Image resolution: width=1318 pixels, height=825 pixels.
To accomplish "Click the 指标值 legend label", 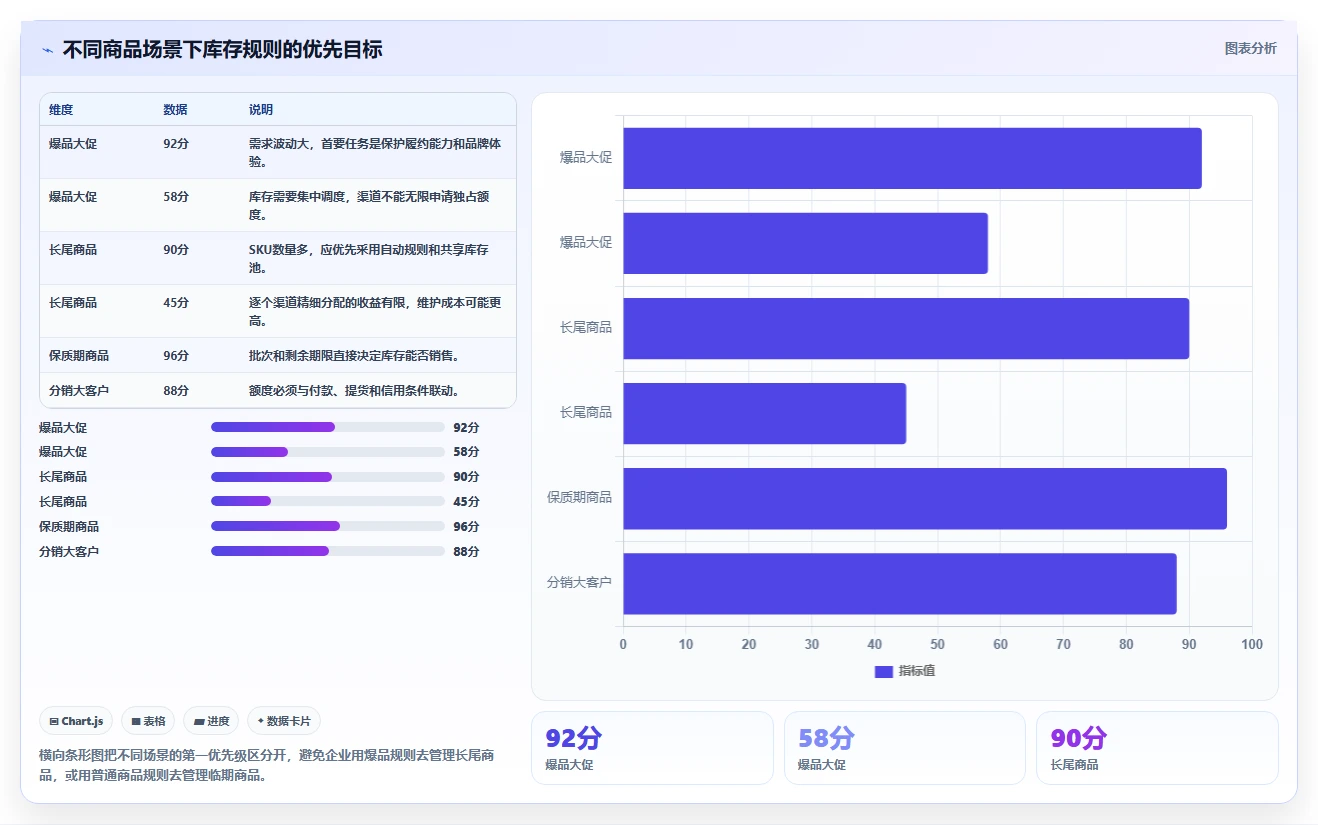I will [917, 671].
